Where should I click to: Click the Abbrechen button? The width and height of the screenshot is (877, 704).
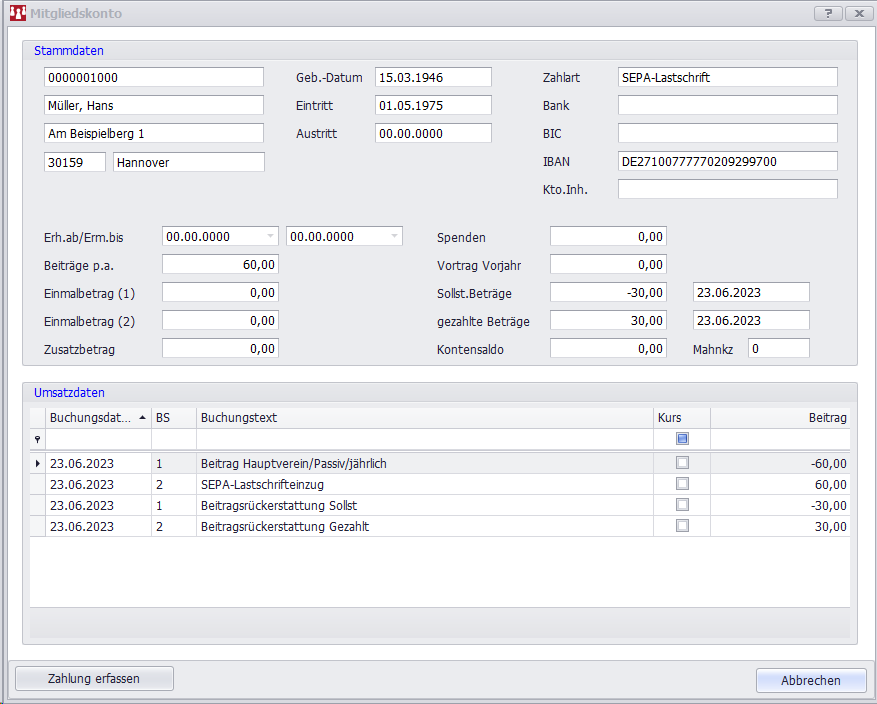point(810,680)
